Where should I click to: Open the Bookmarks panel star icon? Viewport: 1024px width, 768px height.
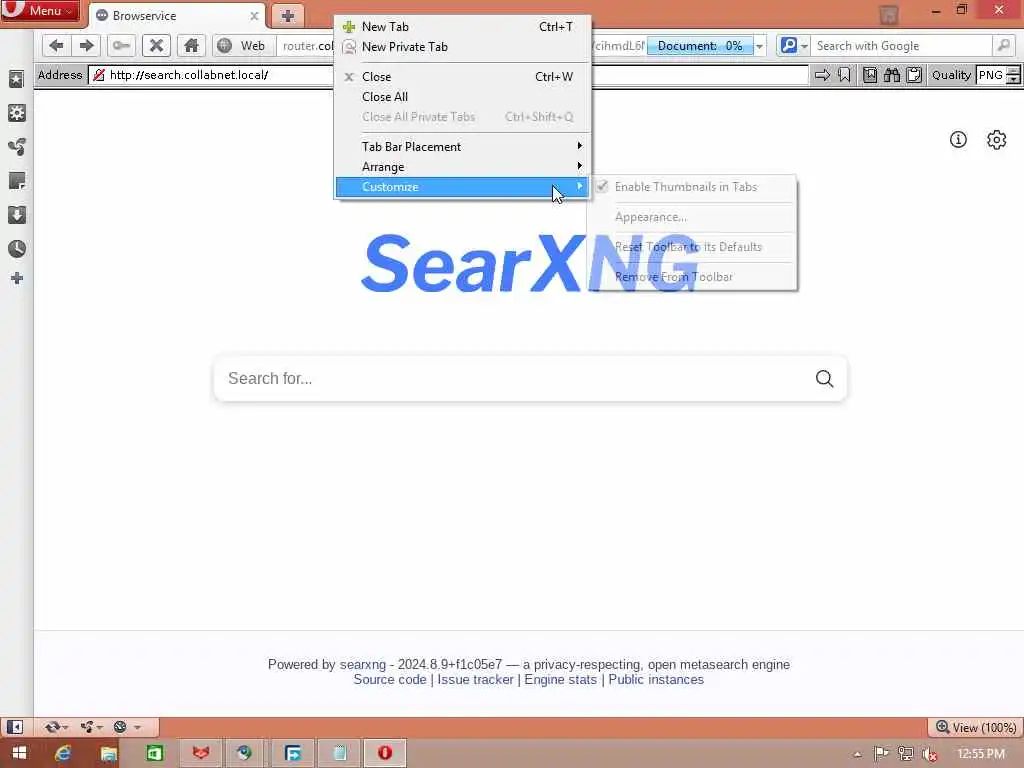[16, 79]
